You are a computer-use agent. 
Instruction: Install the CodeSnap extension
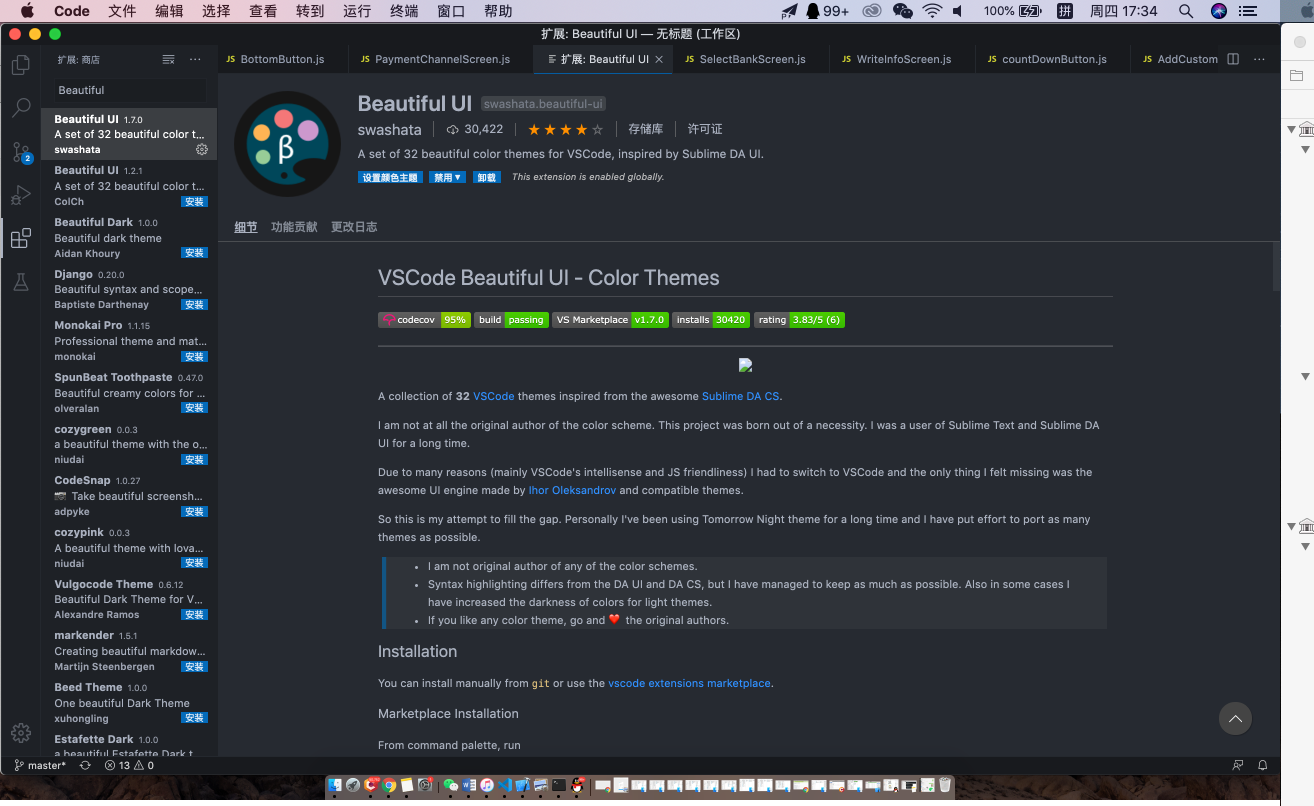(194, 511)
